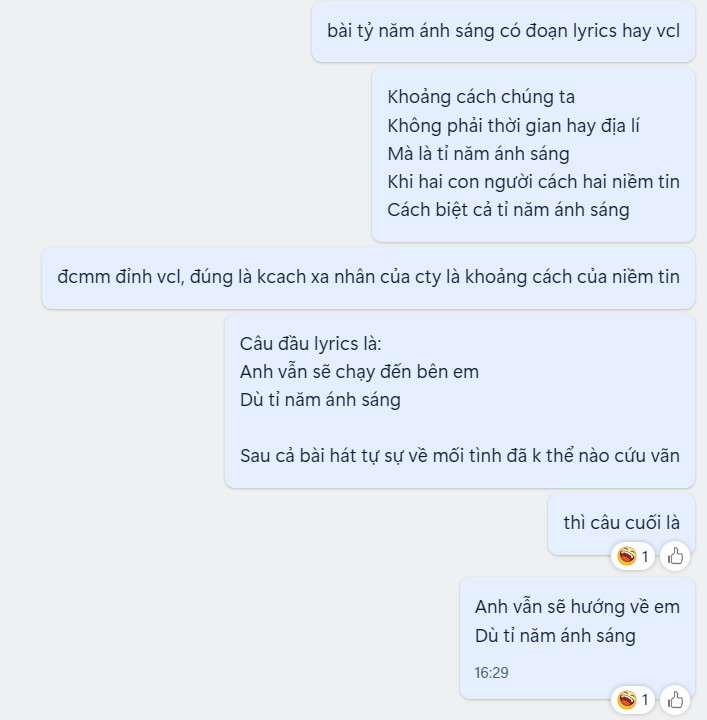This screenshot has width=707, height=720.
Task: Click the phrase "khoảng cách của niềm tin"
Action: click(x=572, y=277)
